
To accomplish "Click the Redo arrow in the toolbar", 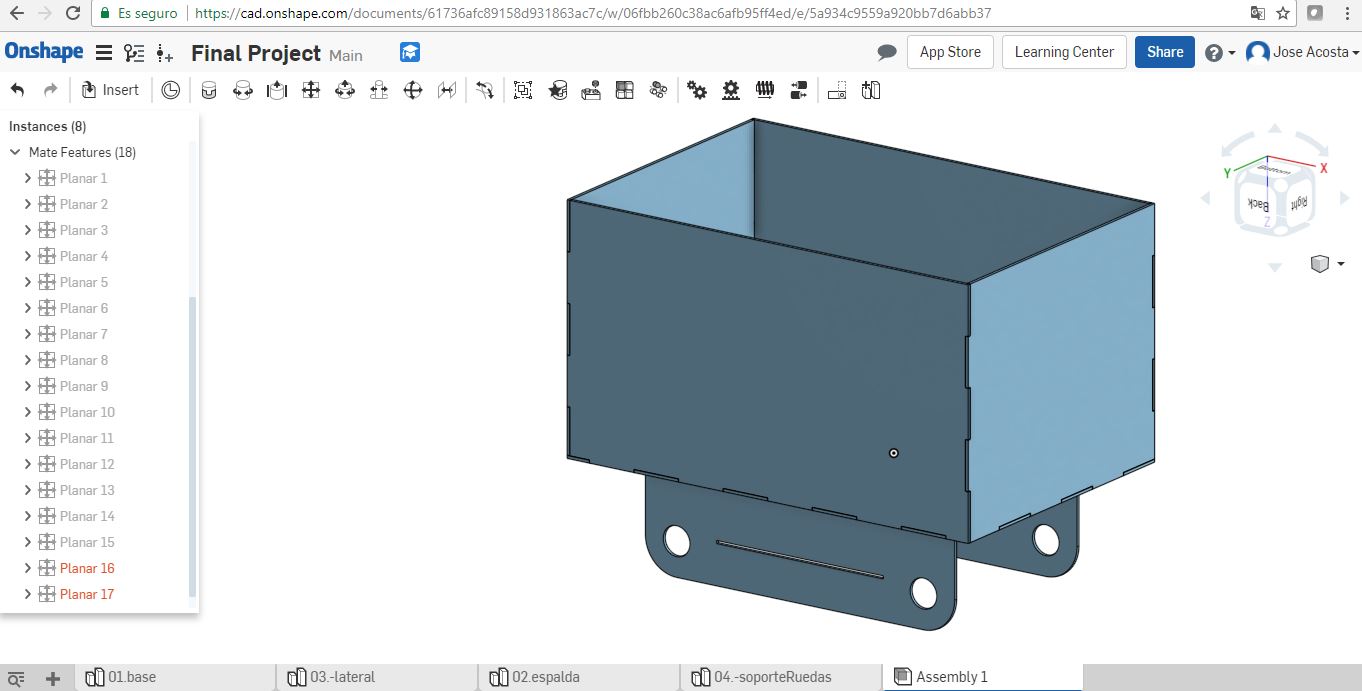I will coord(50,90).
